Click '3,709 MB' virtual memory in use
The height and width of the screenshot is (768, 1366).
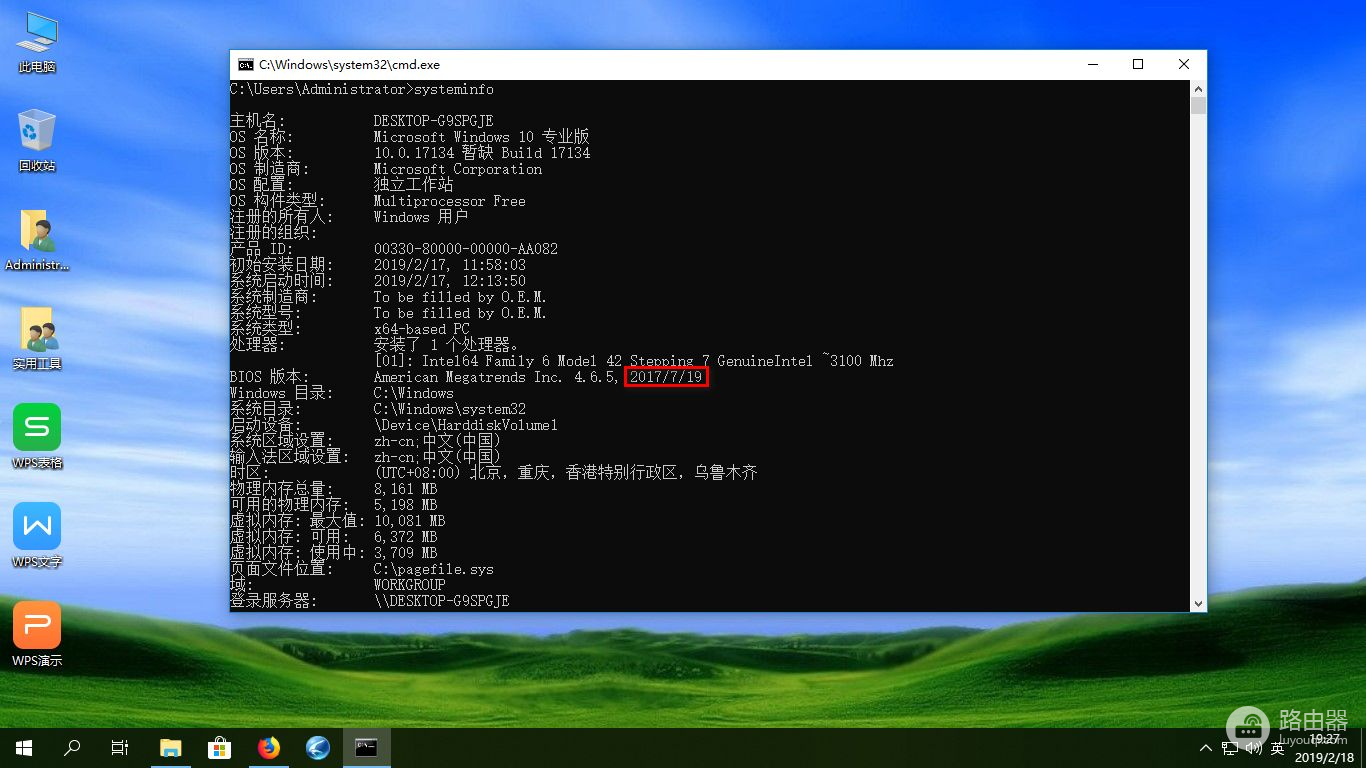pos(405,553)
